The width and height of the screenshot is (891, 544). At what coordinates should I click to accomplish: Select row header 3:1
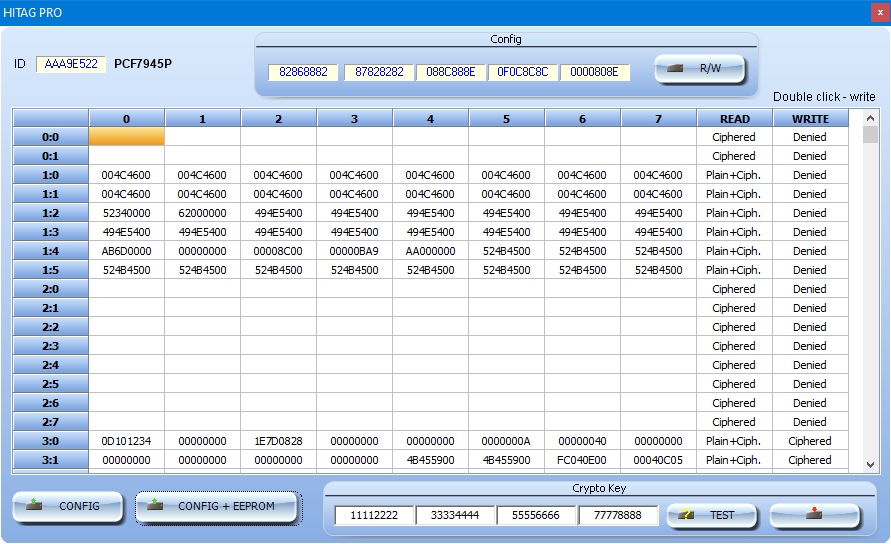pyautogui.click(x=51, y=460)
